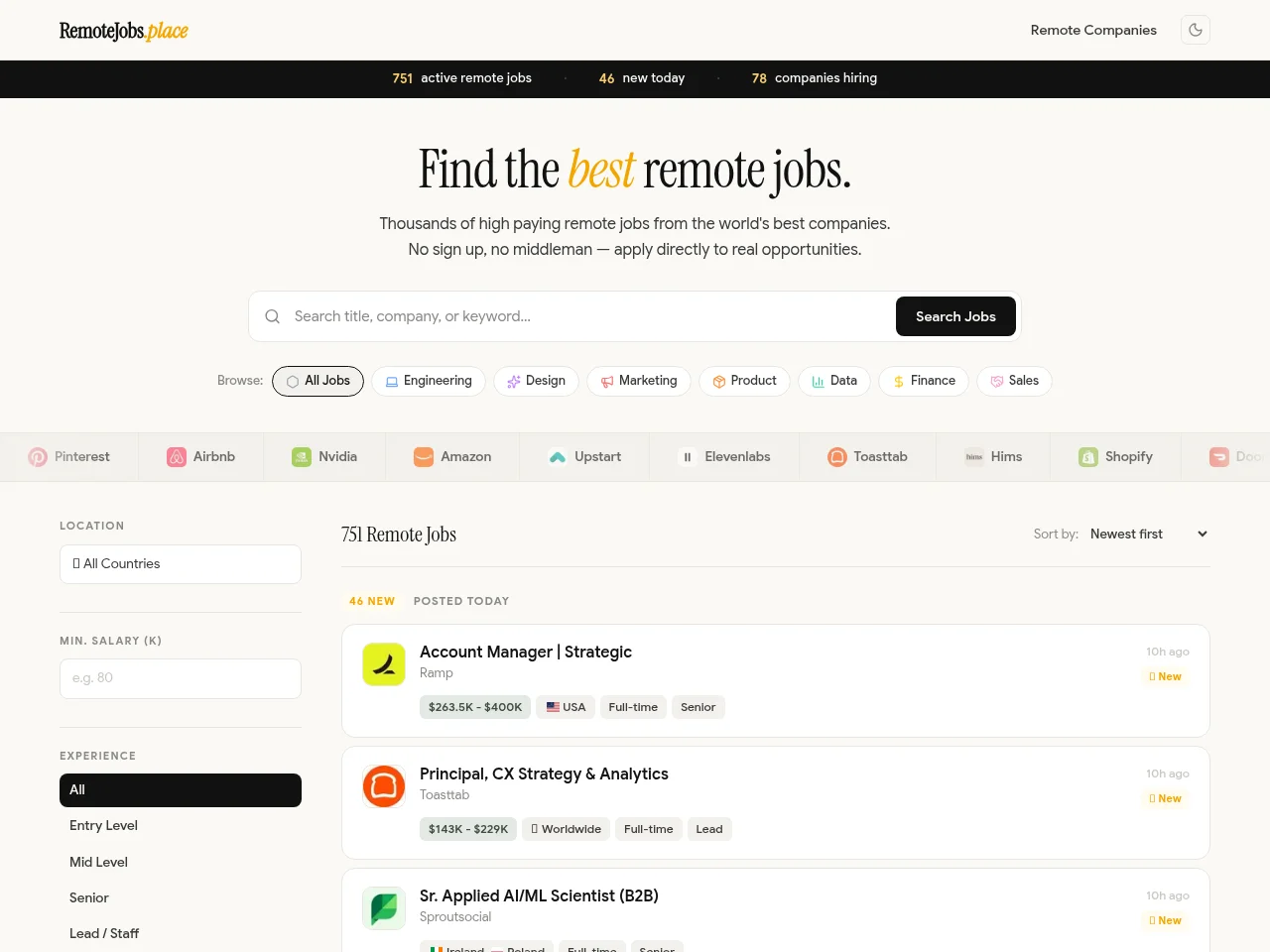
Task: Open Nvidia in the company strip
Action: [x=324, y=457]
